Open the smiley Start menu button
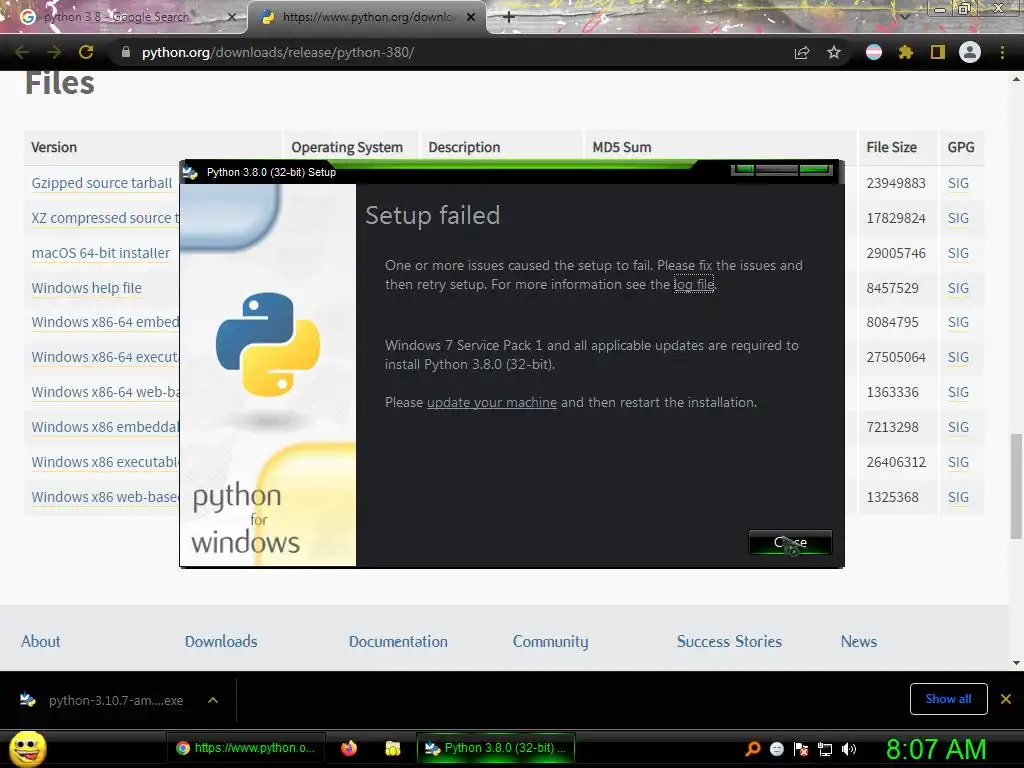 click(x=27, y=748)
